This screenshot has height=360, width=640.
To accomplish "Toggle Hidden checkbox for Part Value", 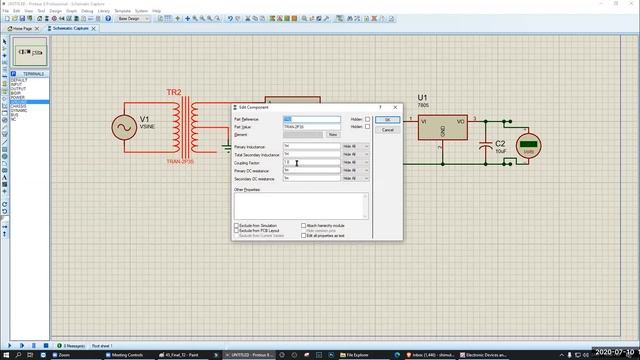I will [x=367, y=127].
